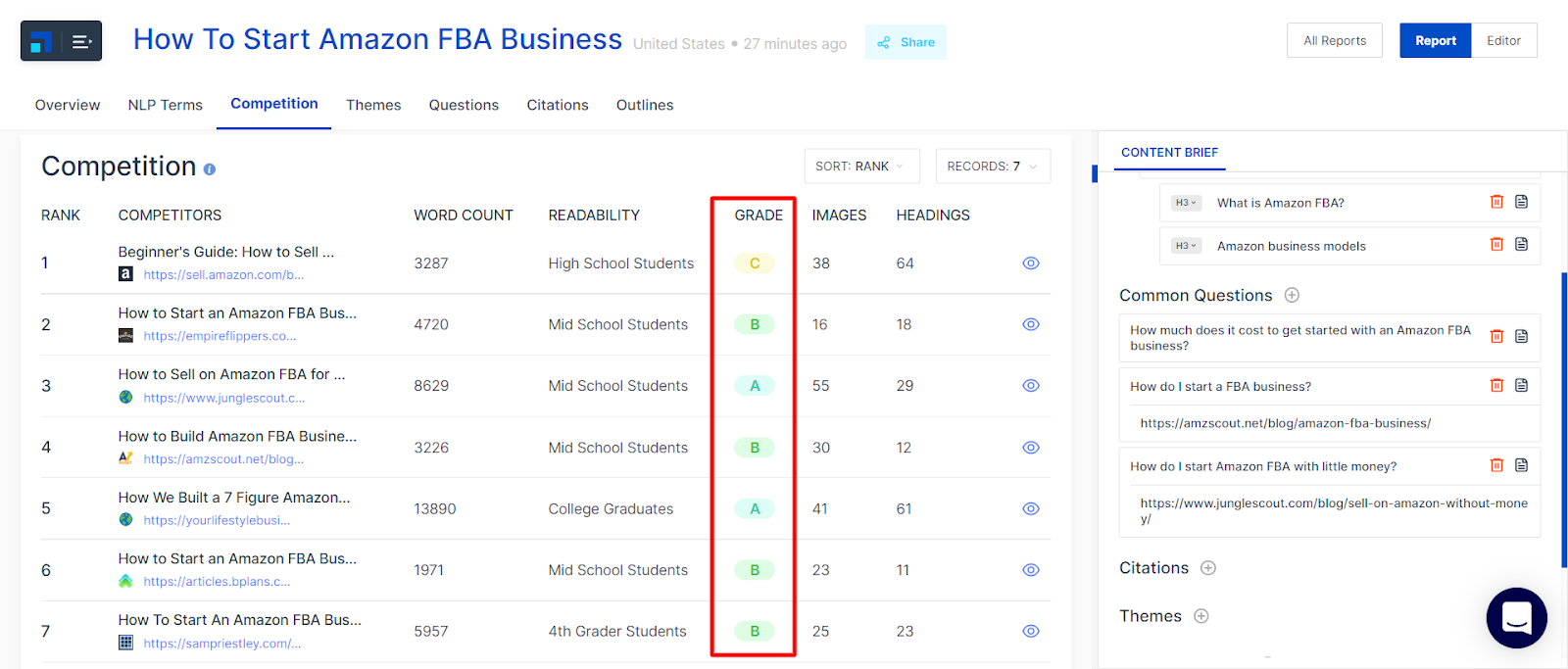Open the note icon for 'How do I start a FBA business?'

1521,385
